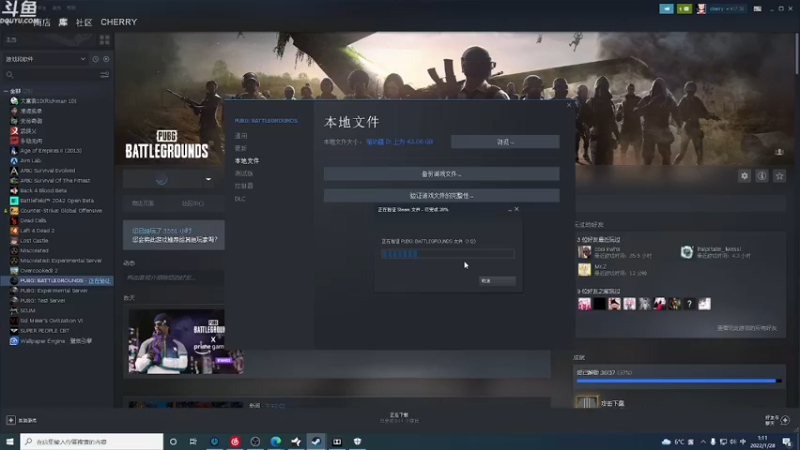
Task: Close the PUBG properties window
Action: pos(569,105)
